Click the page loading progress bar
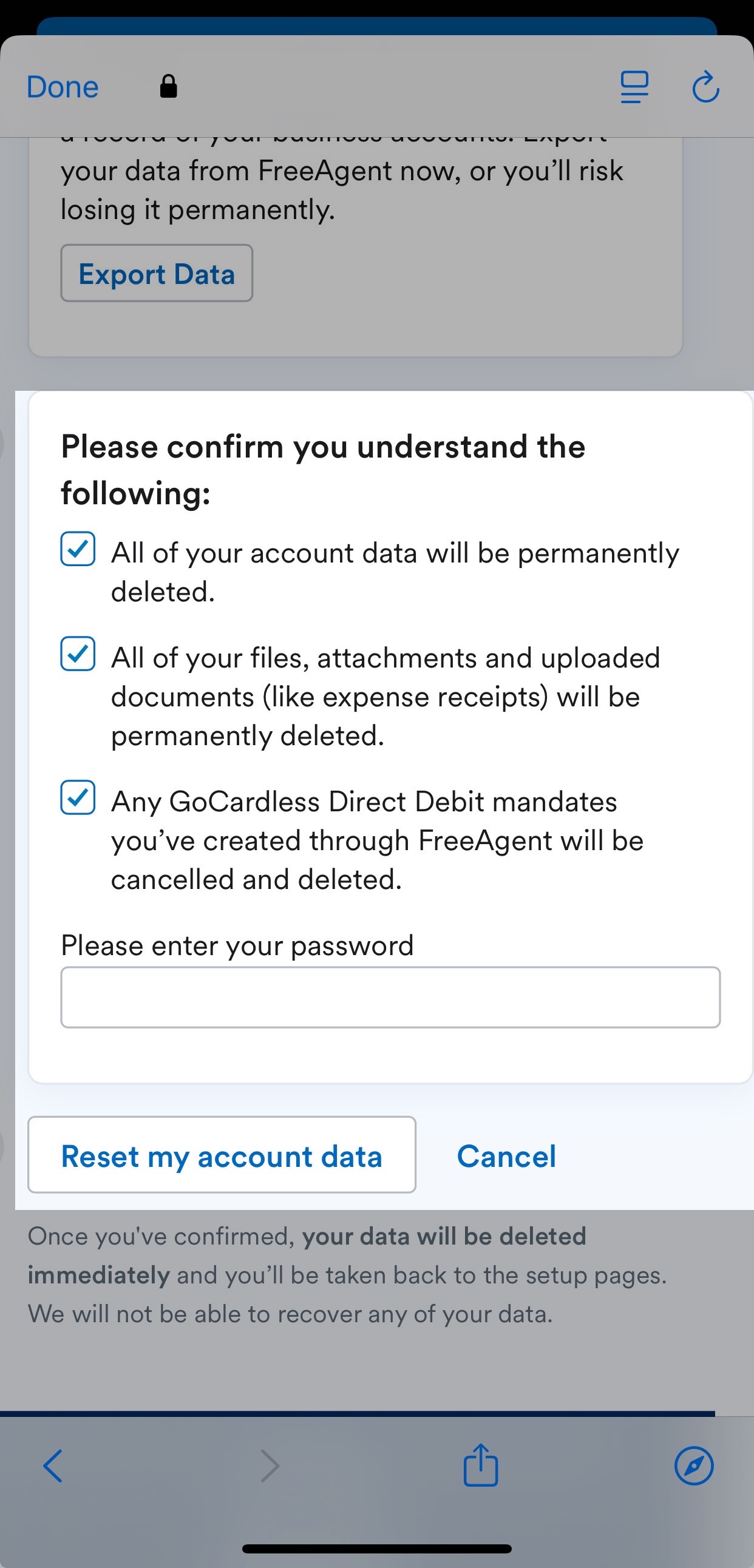The width and height of the screenshot is (754, 1568). [358, 1413]
